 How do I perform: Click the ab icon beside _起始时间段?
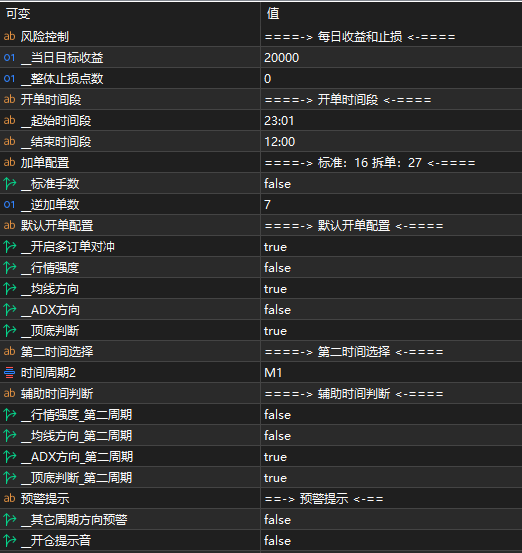[x=10, y=121]
